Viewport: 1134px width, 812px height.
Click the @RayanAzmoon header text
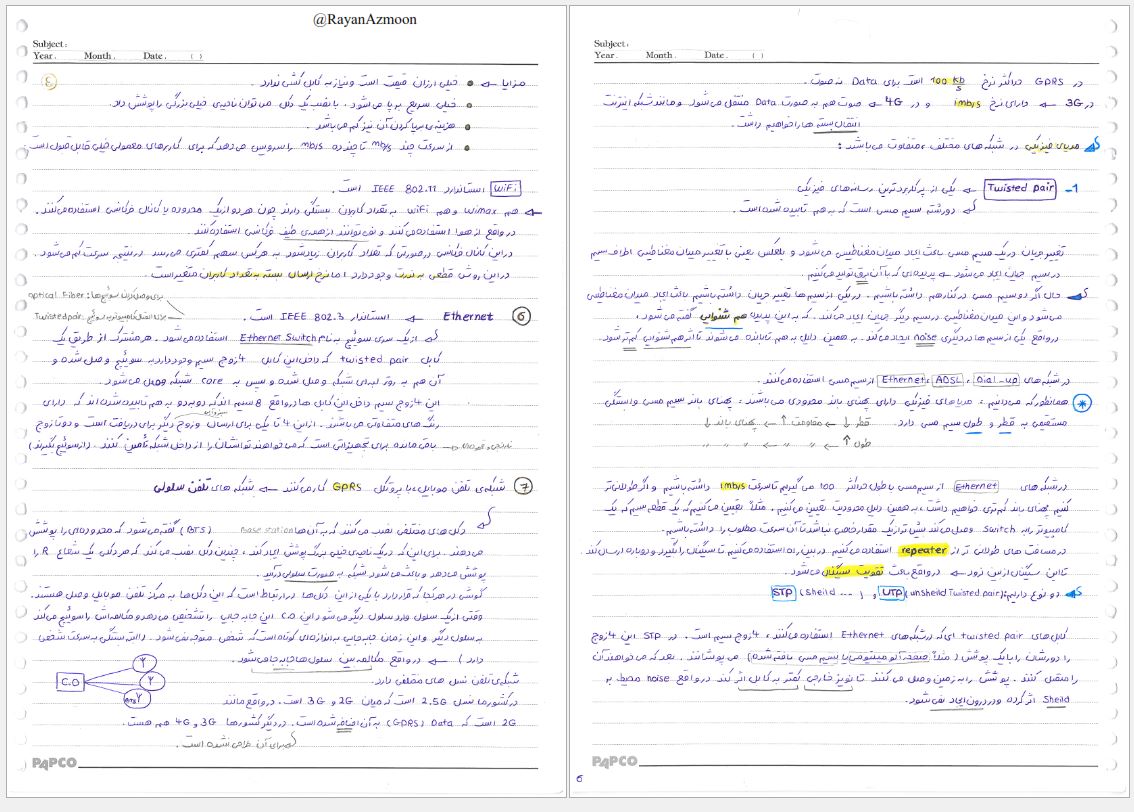[364, 20]
